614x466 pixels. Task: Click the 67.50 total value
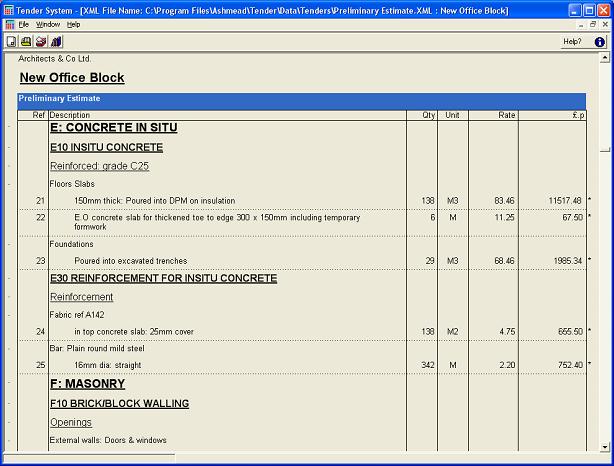point(572,217)
